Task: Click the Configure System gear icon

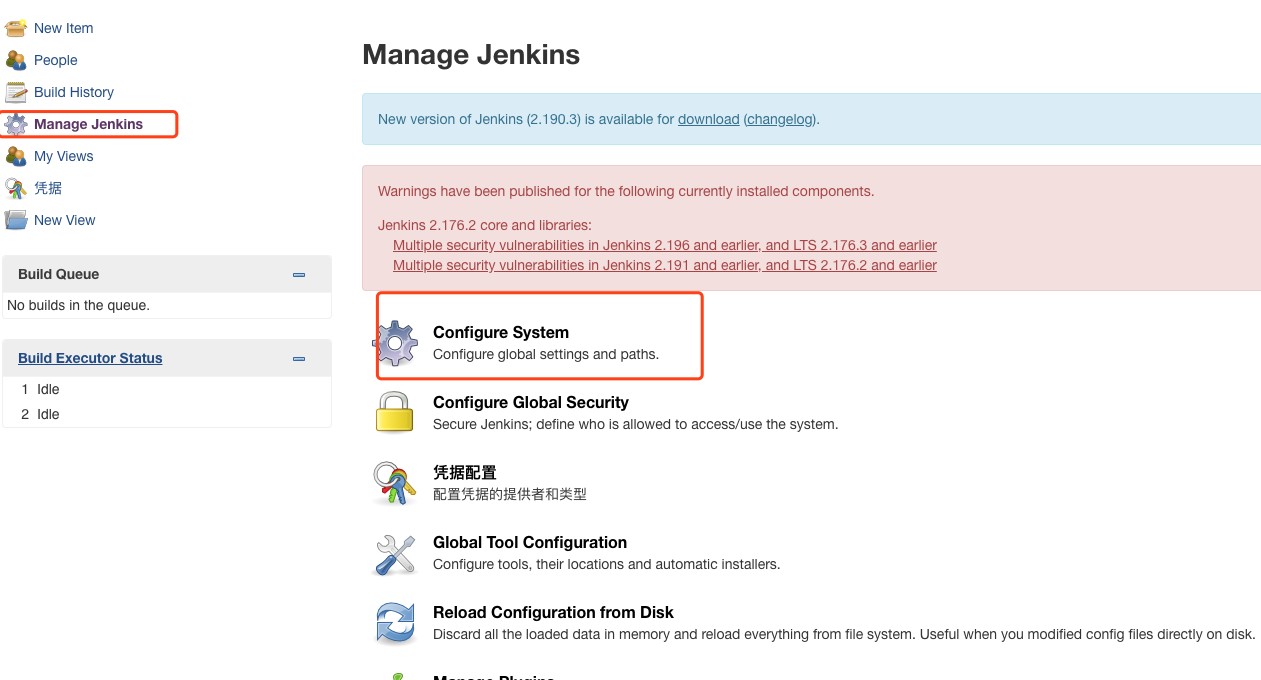Action: click(396, 343)
